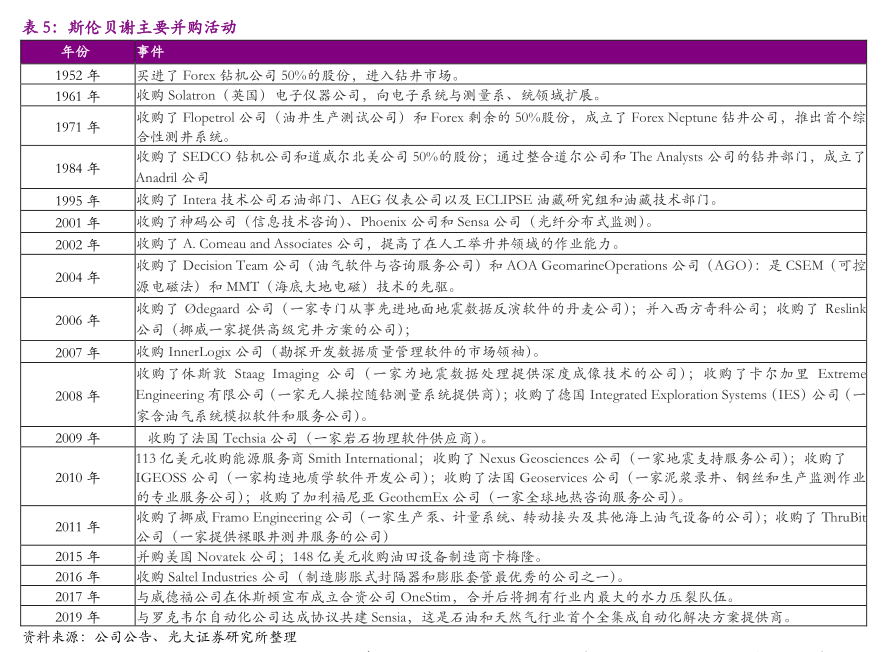Click the '2010 年' year cell

coord(78,477)
